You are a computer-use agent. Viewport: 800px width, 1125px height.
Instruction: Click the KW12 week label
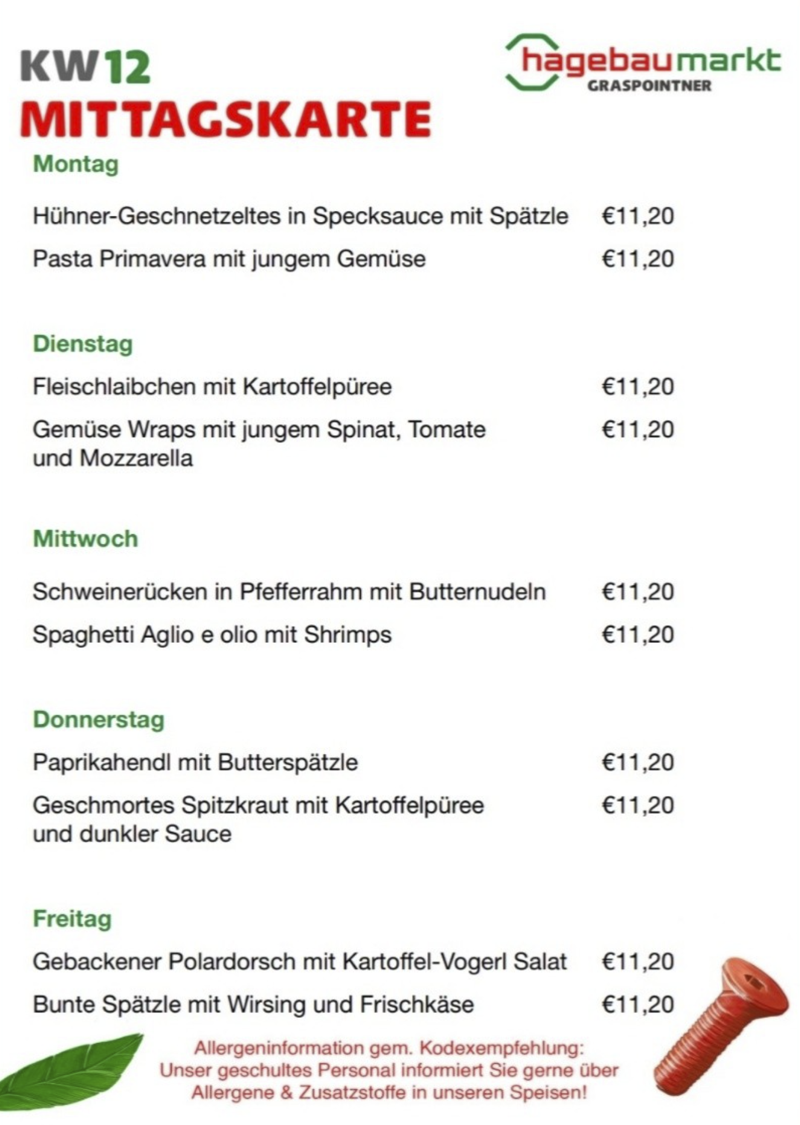85,67
